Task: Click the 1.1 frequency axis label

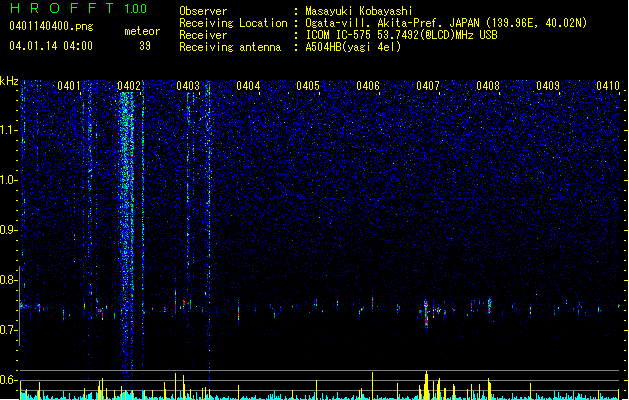Action: [x=9, y=130]
